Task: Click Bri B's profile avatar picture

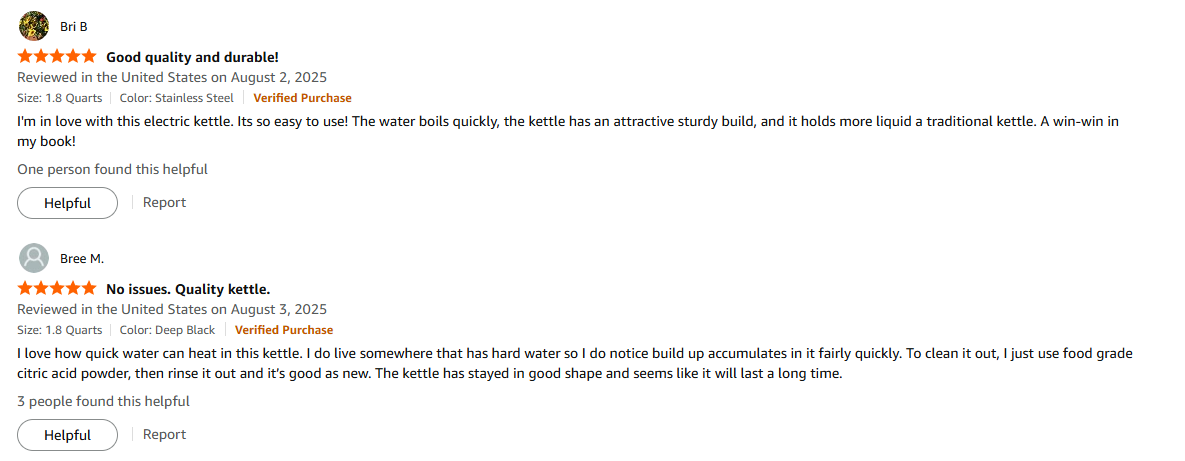Action: pos(34,26)
